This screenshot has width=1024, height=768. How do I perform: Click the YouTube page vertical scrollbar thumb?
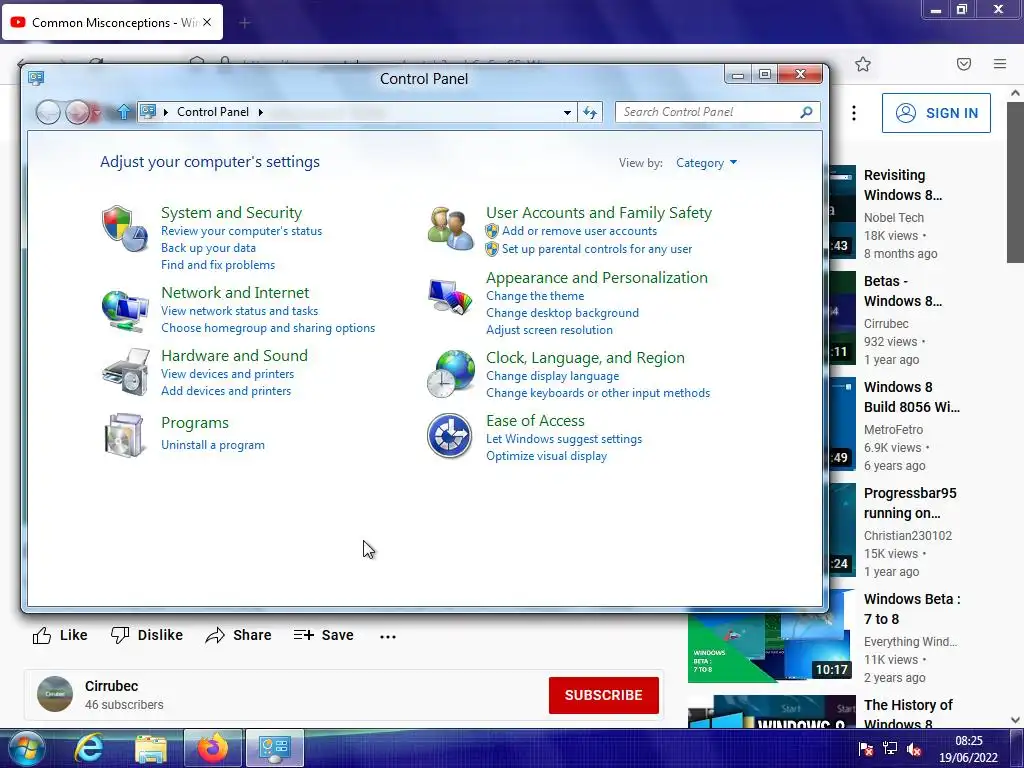coord(1015,182)
